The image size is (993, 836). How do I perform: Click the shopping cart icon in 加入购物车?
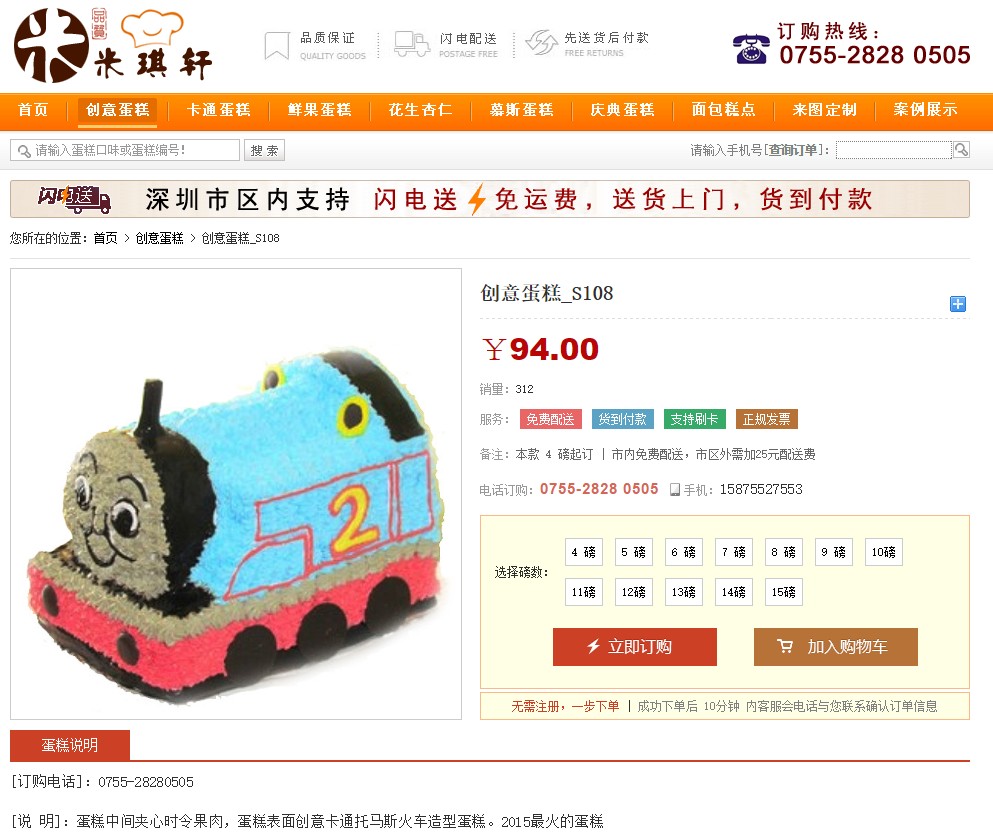coord(785,646)
